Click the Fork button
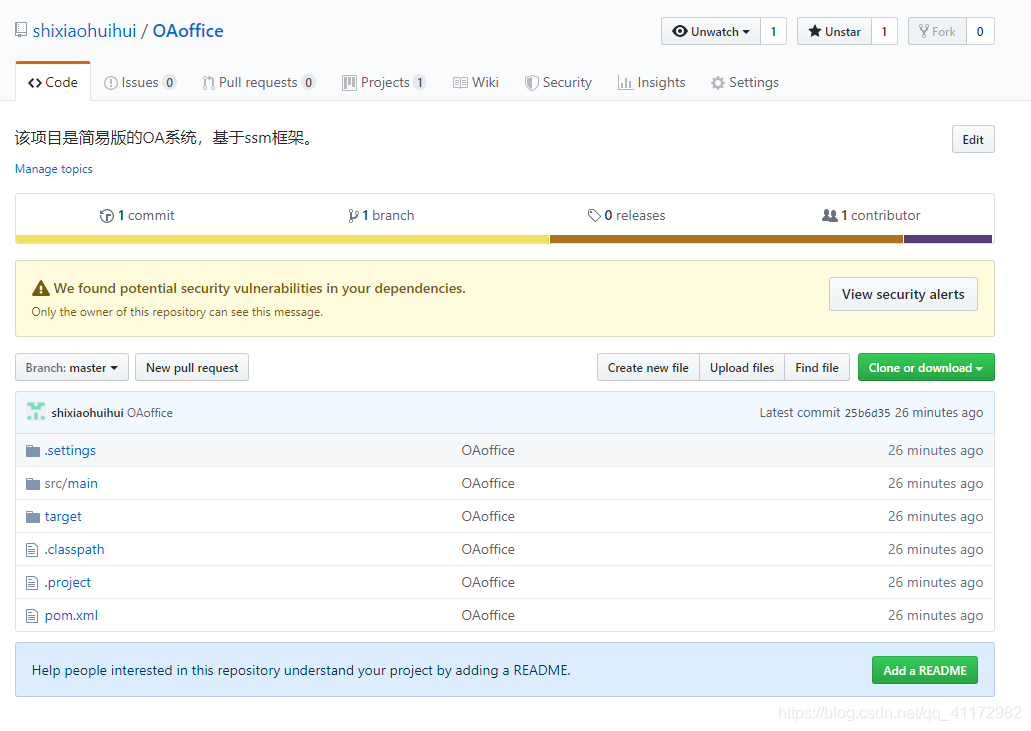 click(938, 32)
